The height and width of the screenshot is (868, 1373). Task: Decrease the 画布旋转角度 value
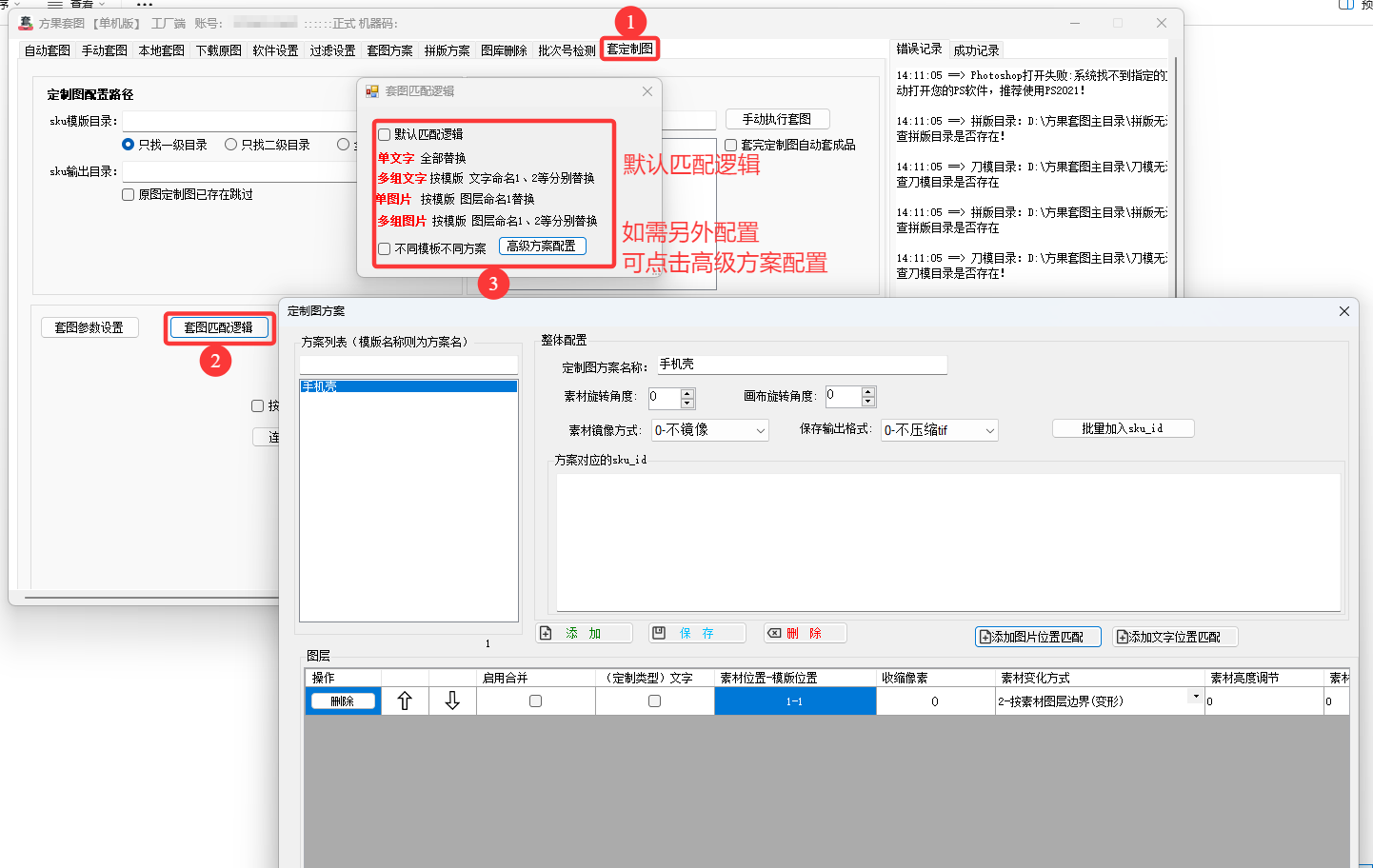(x=867, y=401)
